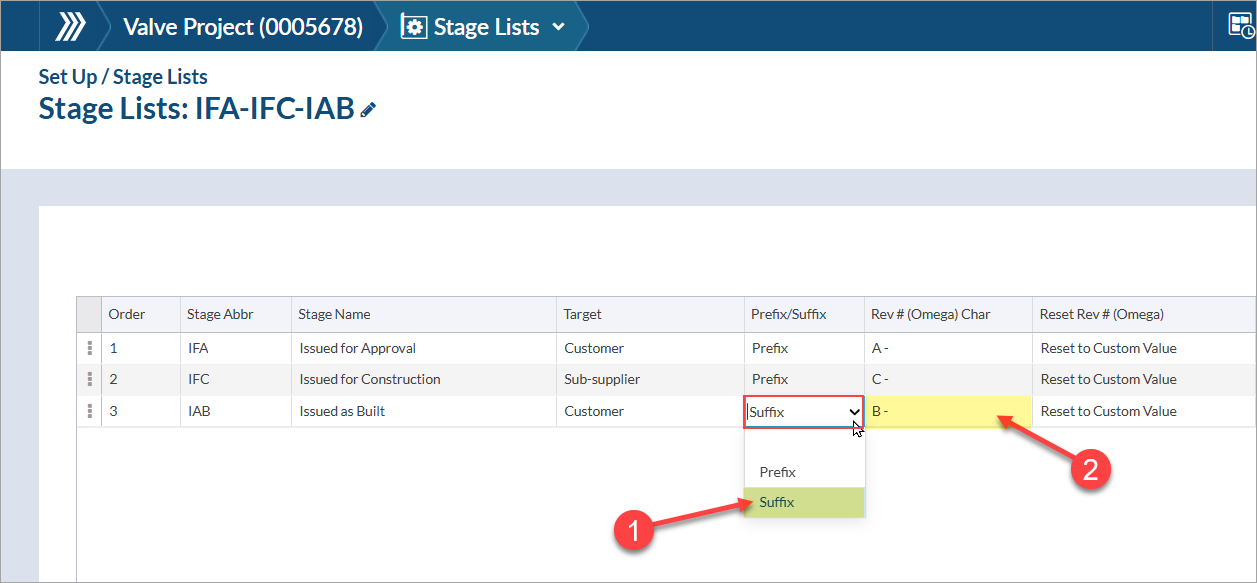Open the Prefix/Suffix dropdown in IAB row
Screen dimensions: 1257x583
click(x=804, y=412)
